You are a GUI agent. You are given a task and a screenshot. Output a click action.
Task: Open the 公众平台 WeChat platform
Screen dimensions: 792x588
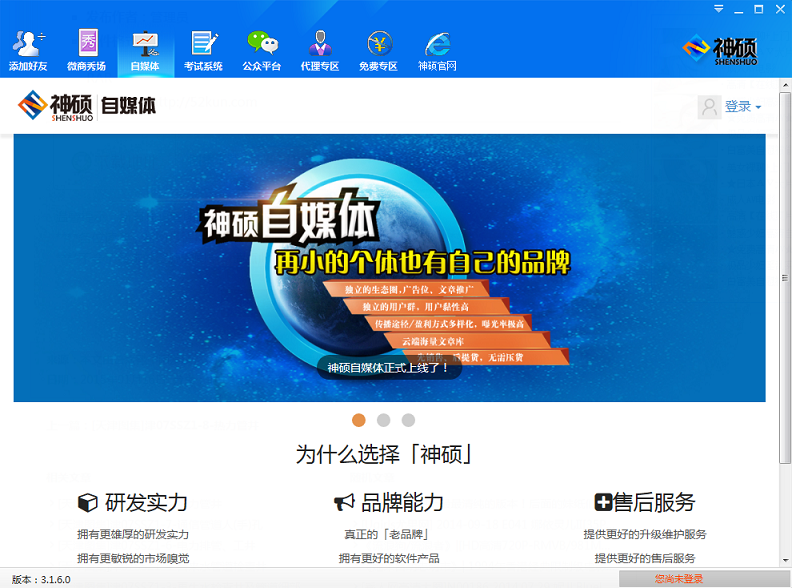tap(262, 50)
